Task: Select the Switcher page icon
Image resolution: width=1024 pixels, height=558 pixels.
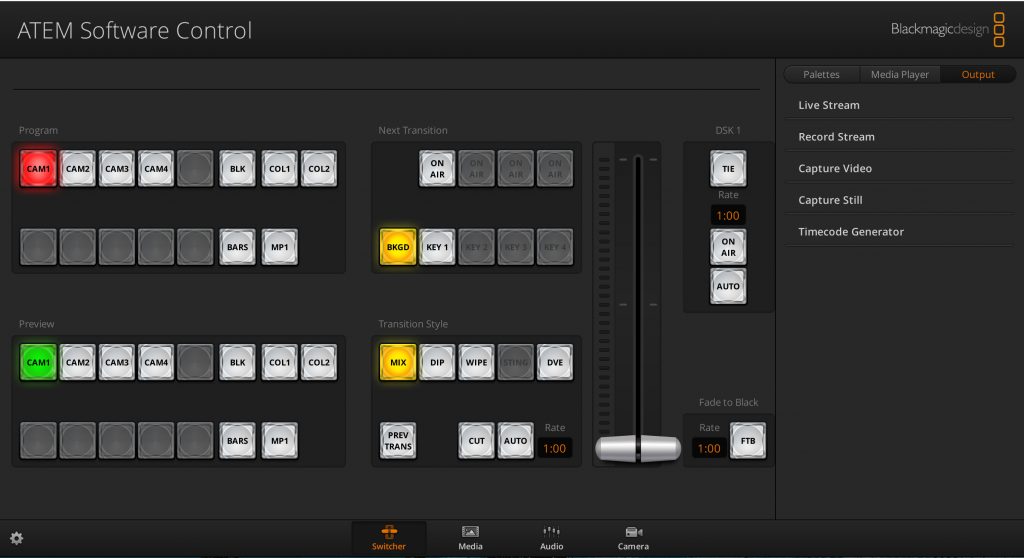Action: pyautogui.click(x=389, y=537)
